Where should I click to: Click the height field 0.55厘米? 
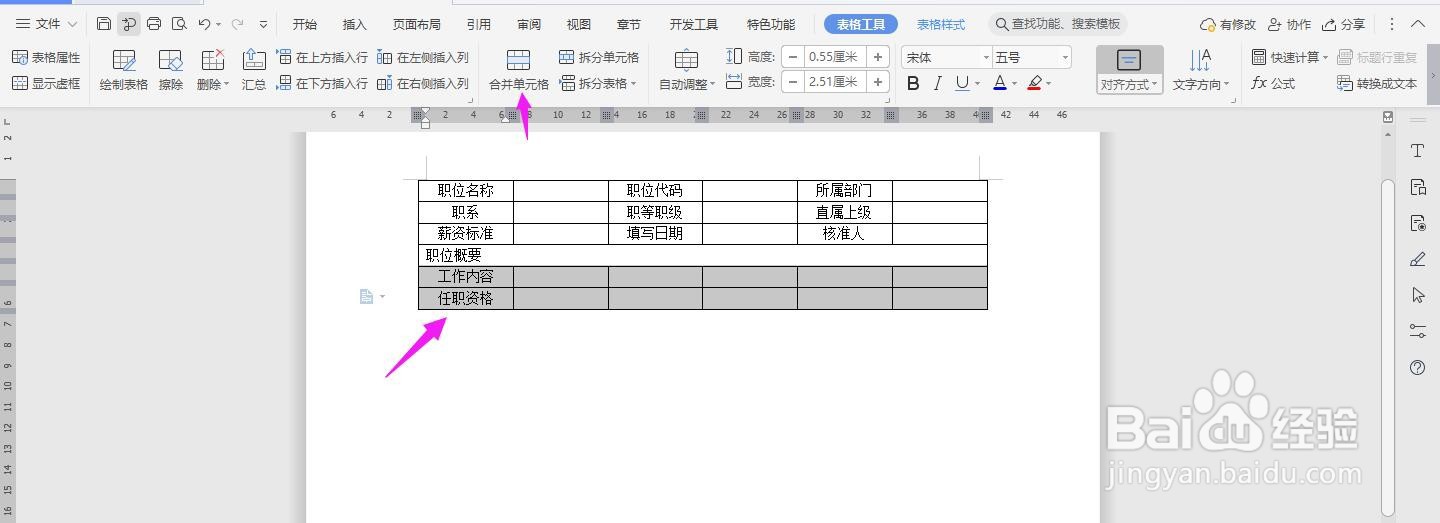pyautogui.click(x=836, y=58)
